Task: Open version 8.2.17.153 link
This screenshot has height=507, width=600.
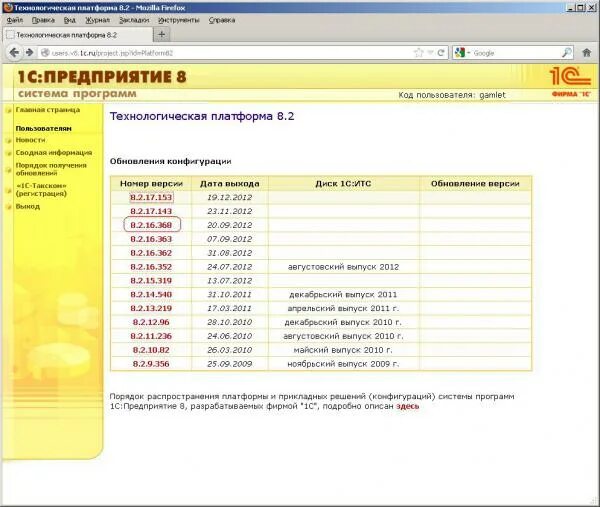Action: [151, 197]
